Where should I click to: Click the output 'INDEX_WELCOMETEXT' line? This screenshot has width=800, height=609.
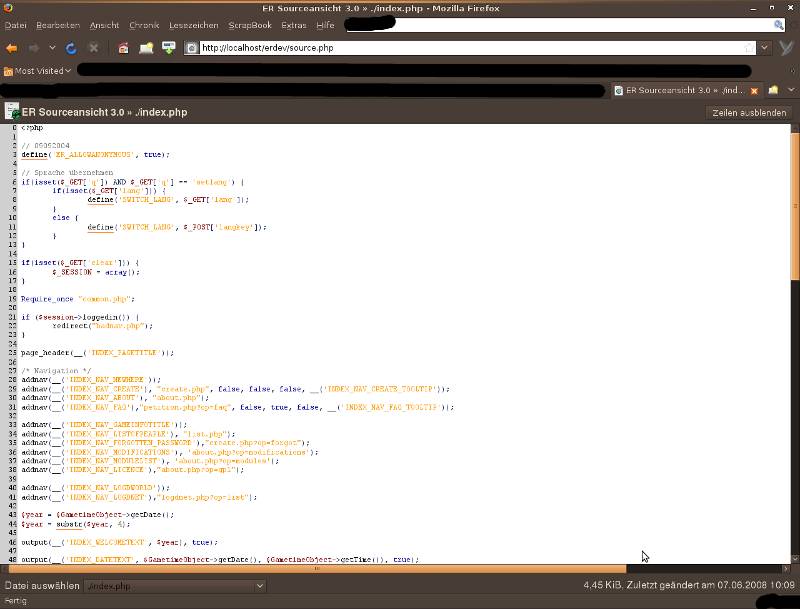pyautogui.click(x=120, y=542)
